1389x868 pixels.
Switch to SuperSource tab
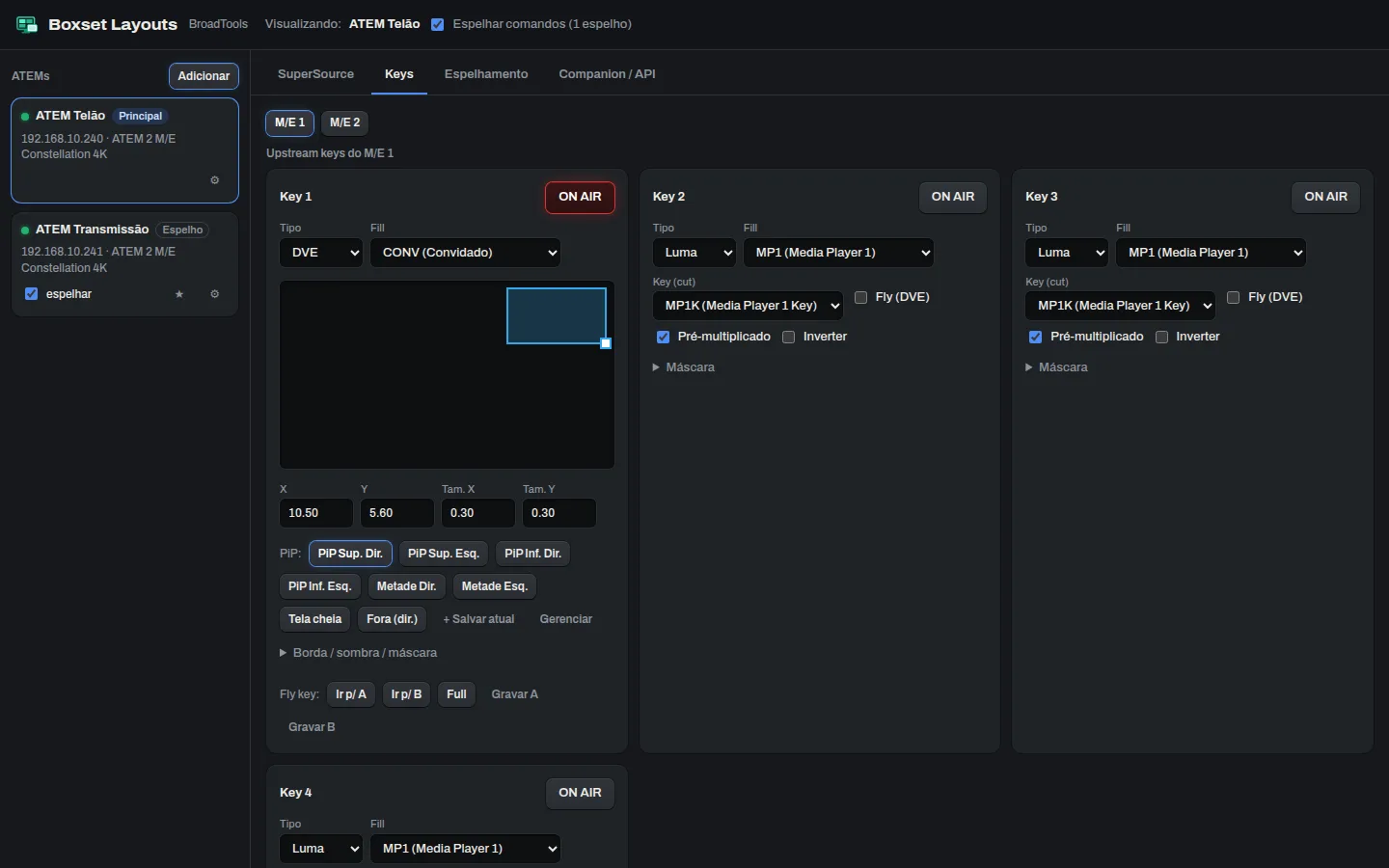pyautogui.click(x=315, y=74)
